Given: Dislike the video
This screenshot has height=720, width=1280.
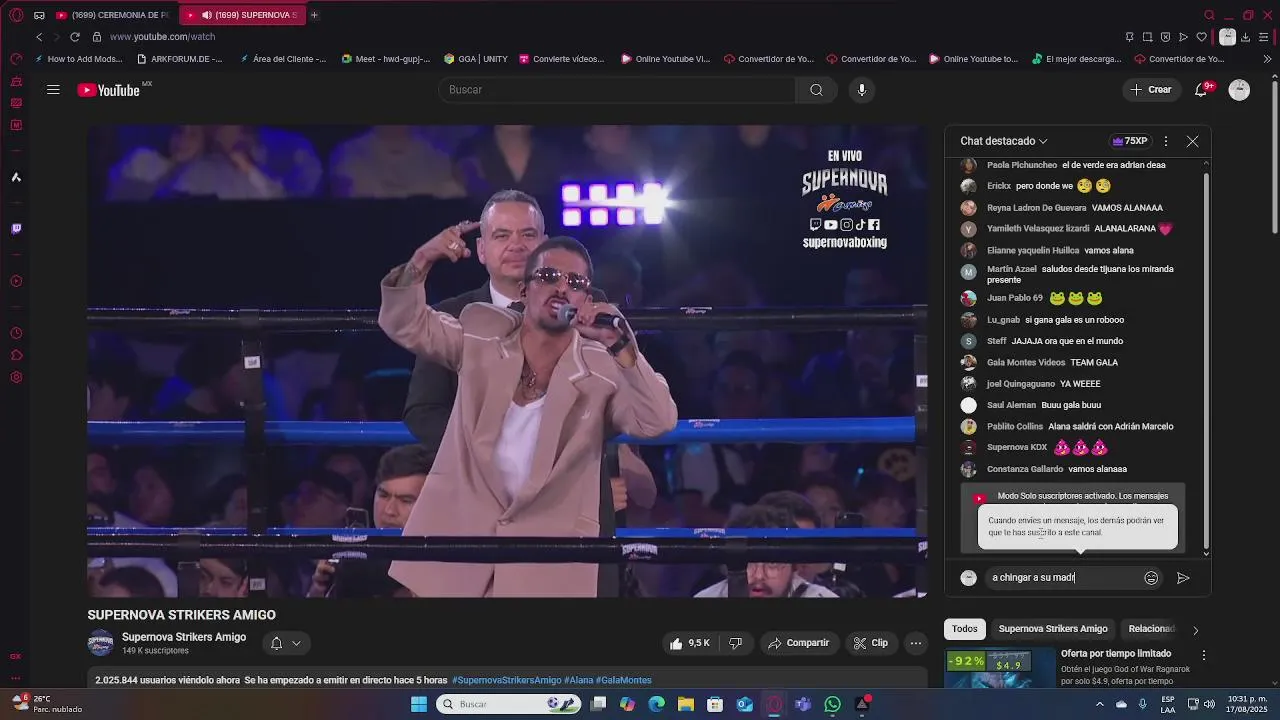Looking at the screenshot, I should click(735, 643).
